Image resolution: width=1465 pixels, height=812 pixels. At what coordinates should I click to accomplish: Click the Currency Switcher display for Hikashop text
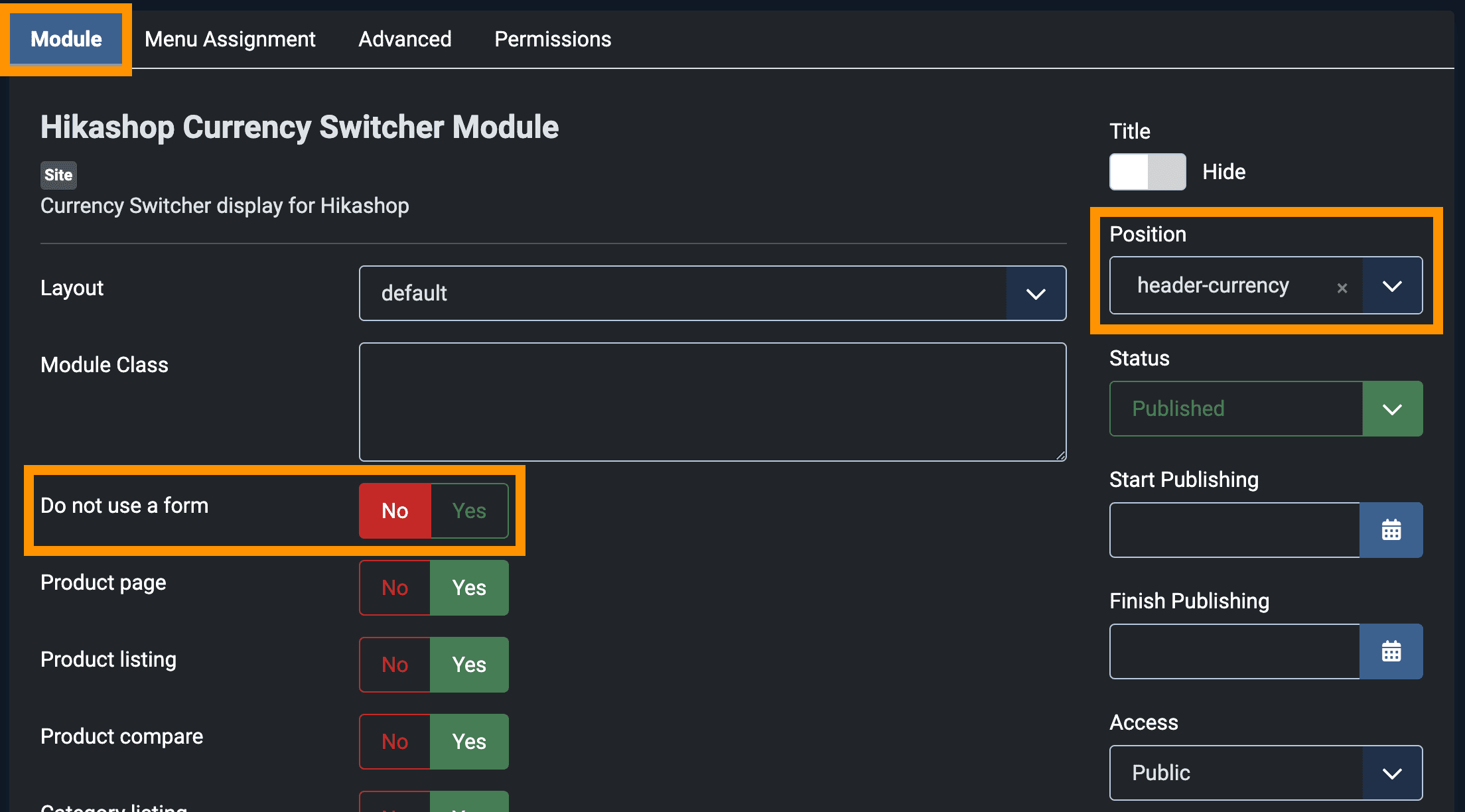tap(224, 206)
